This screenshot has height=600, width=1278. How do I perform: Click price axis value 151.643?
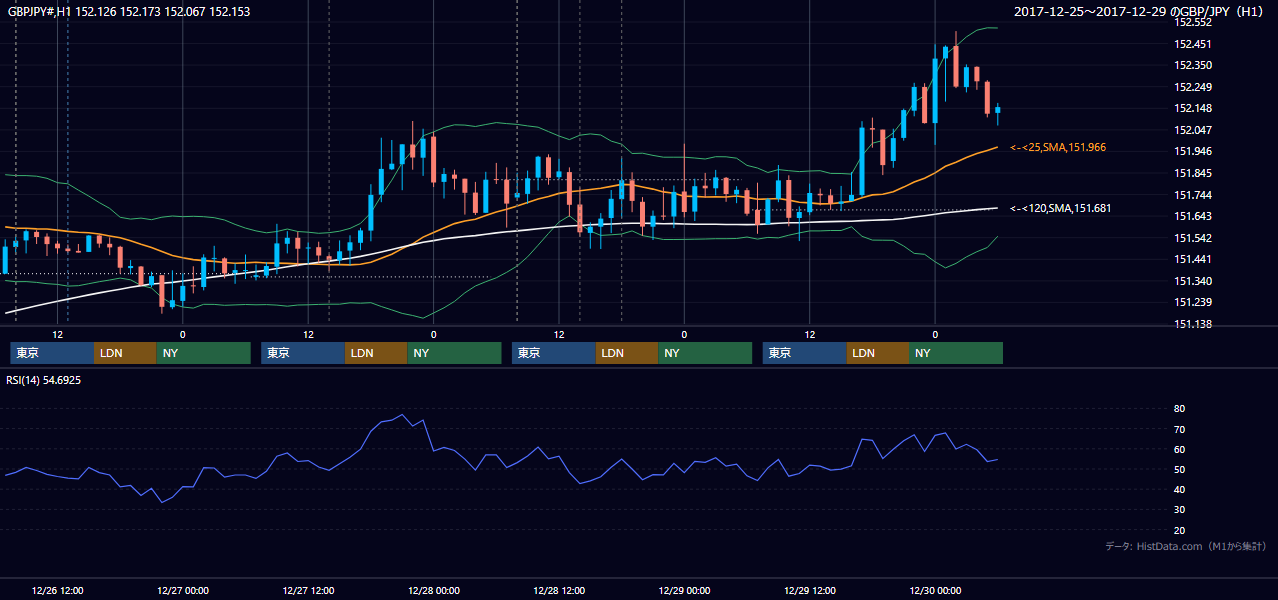pyautogui.click(x=1193, y=216)
